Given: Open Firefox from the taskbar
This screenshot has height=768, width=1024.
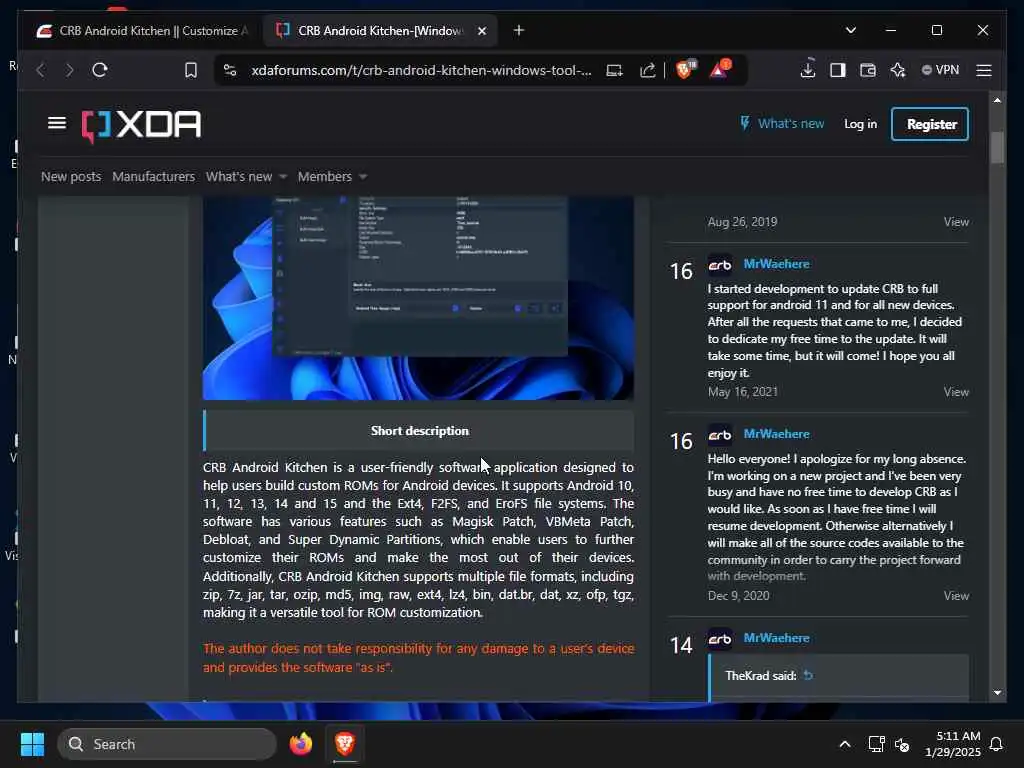Looking at the screenshot, I should pyautogui.click(x=300, y=744).
